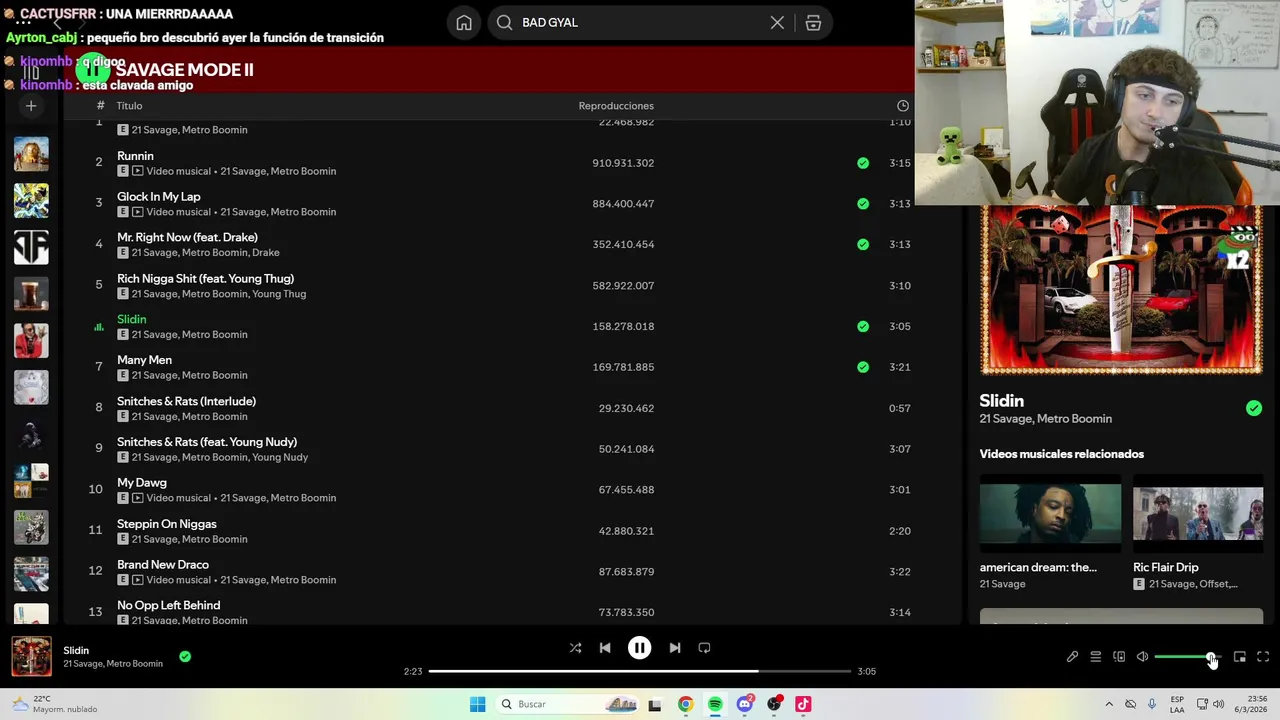Open Metro Boomin link under Runnin

tap(303, 171)
